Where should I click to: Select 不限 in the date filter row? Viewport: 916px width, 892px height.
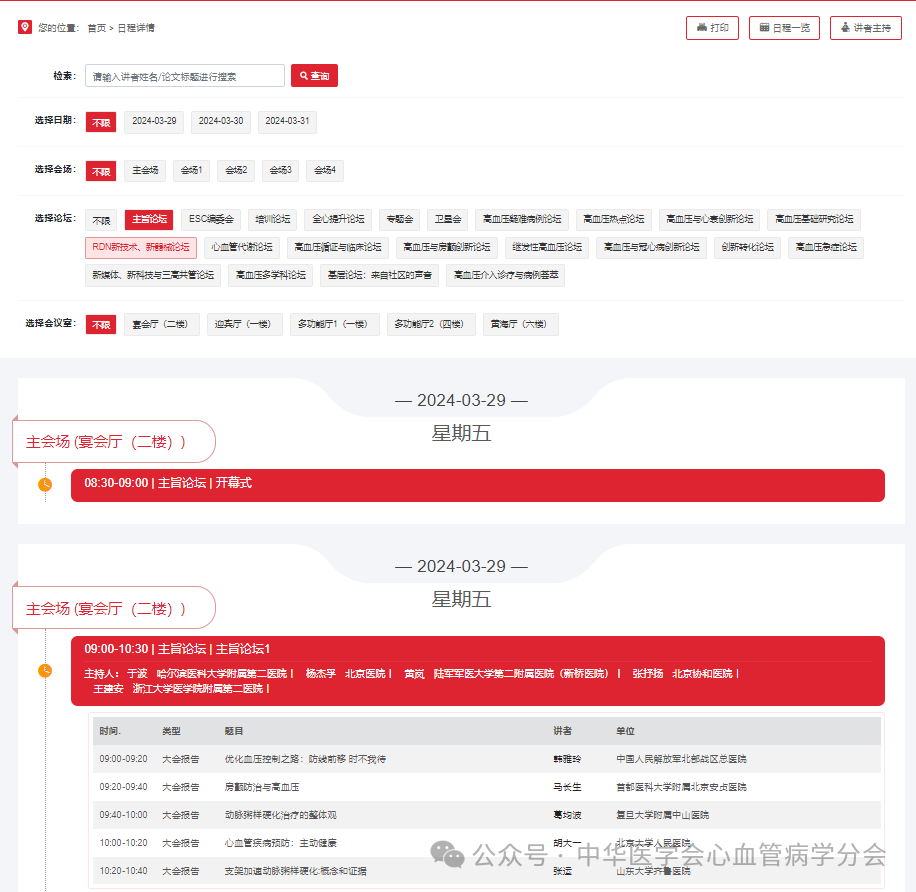point(101,122)
